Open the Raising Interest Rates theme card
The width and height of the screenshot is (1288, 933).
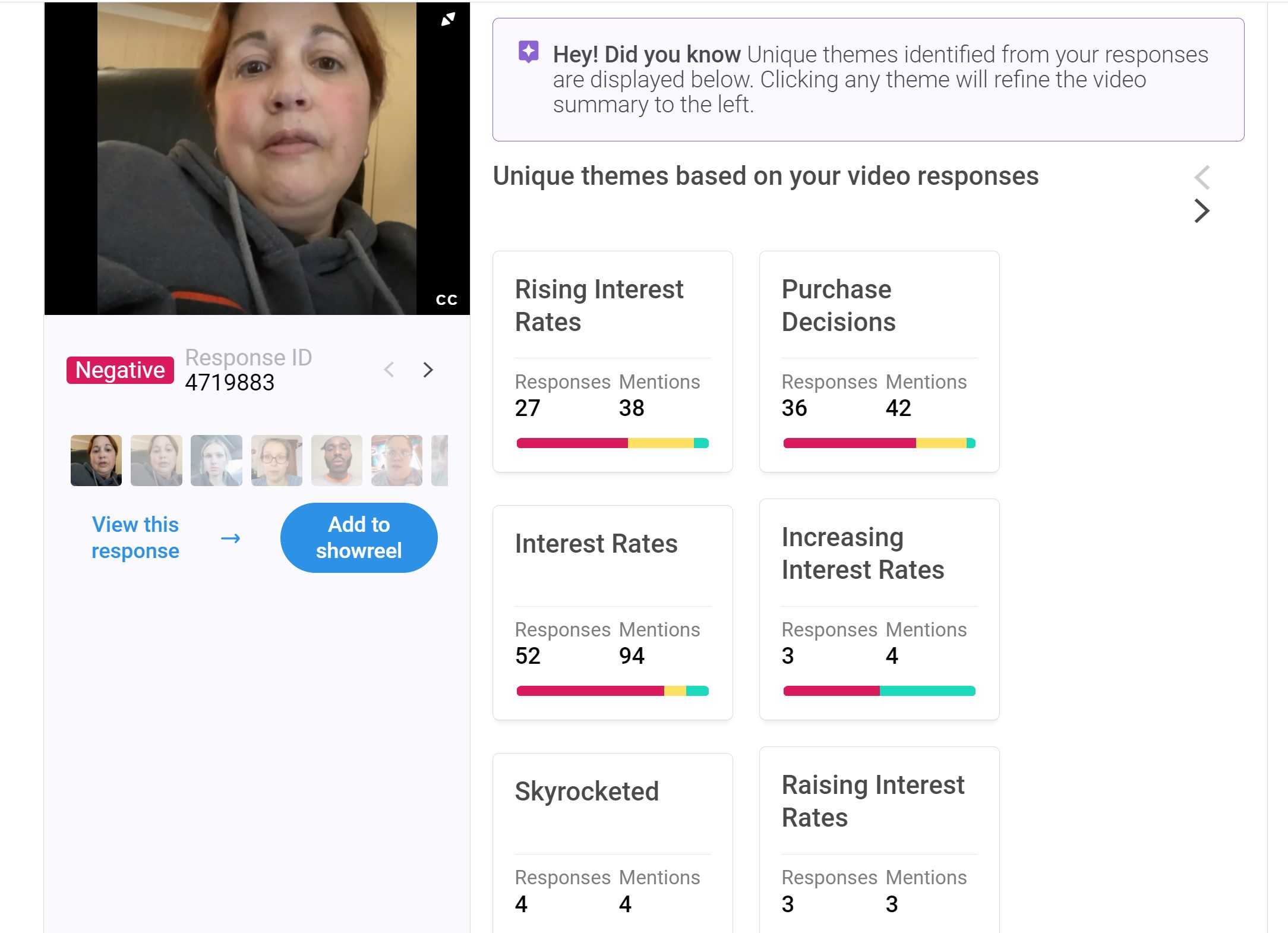coord(879,840)
